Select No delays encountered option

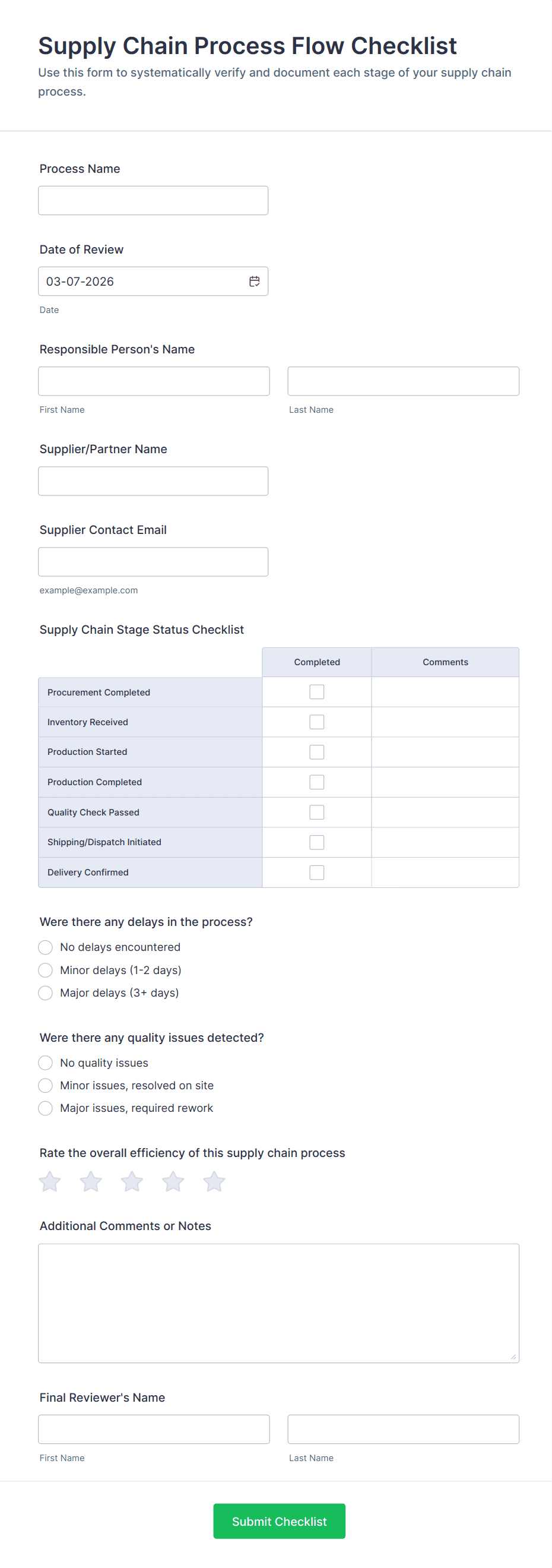46,947
